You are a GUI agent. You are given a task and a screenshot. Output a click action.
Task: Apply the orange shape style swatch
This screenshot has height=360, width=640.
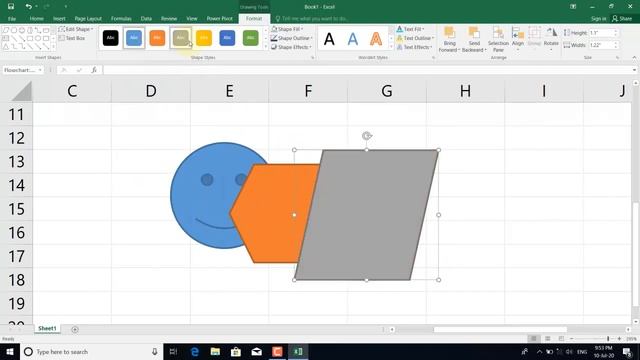click(157, 38)
